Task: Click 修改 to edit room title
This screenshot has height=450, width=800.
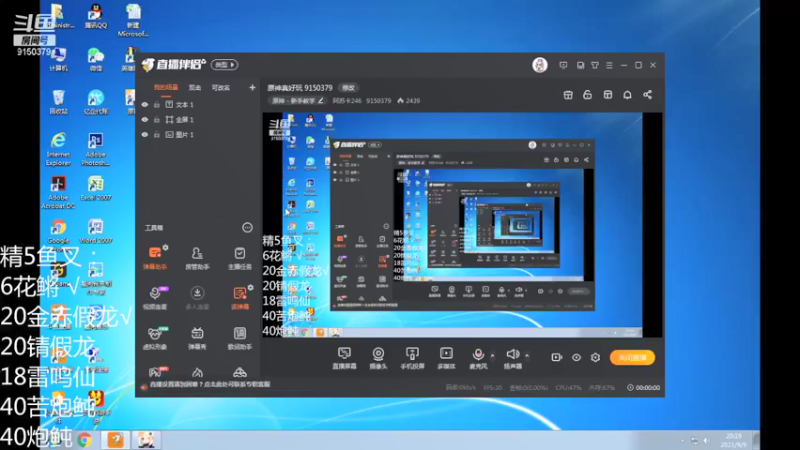Action: pyautogui.click(x=348, y=88)
